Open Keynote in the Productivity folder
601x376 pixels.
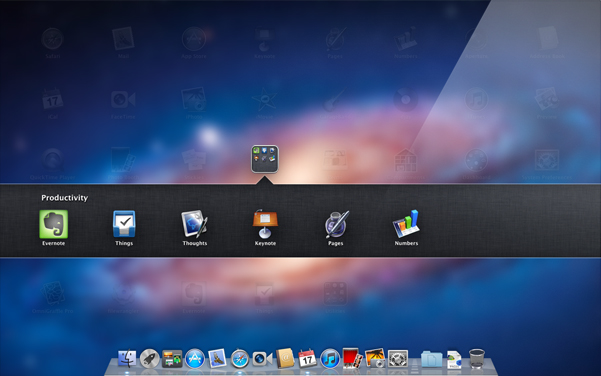pyautogui.click(x=265, y=224)
